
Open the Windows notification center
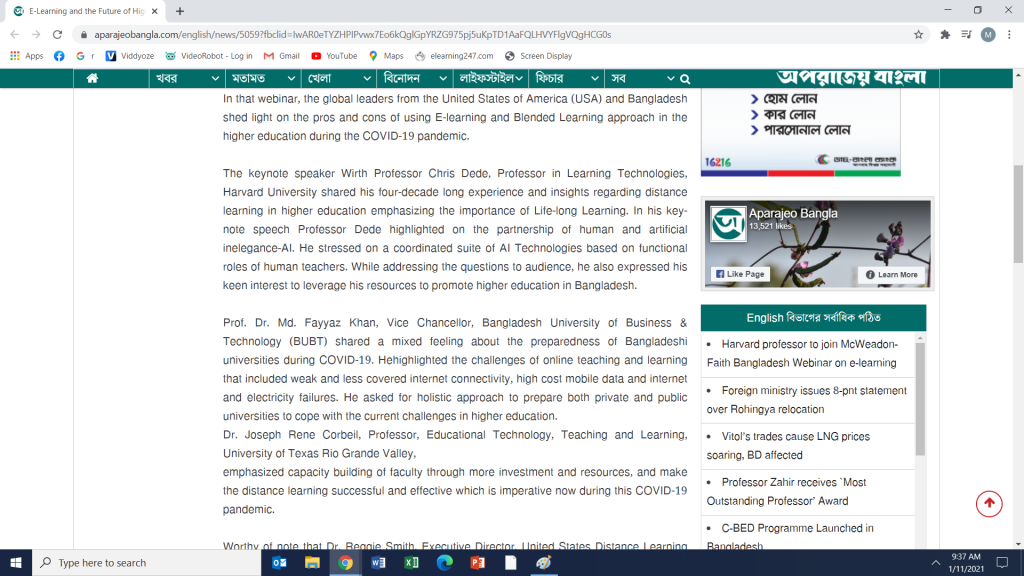[1002, 562]
